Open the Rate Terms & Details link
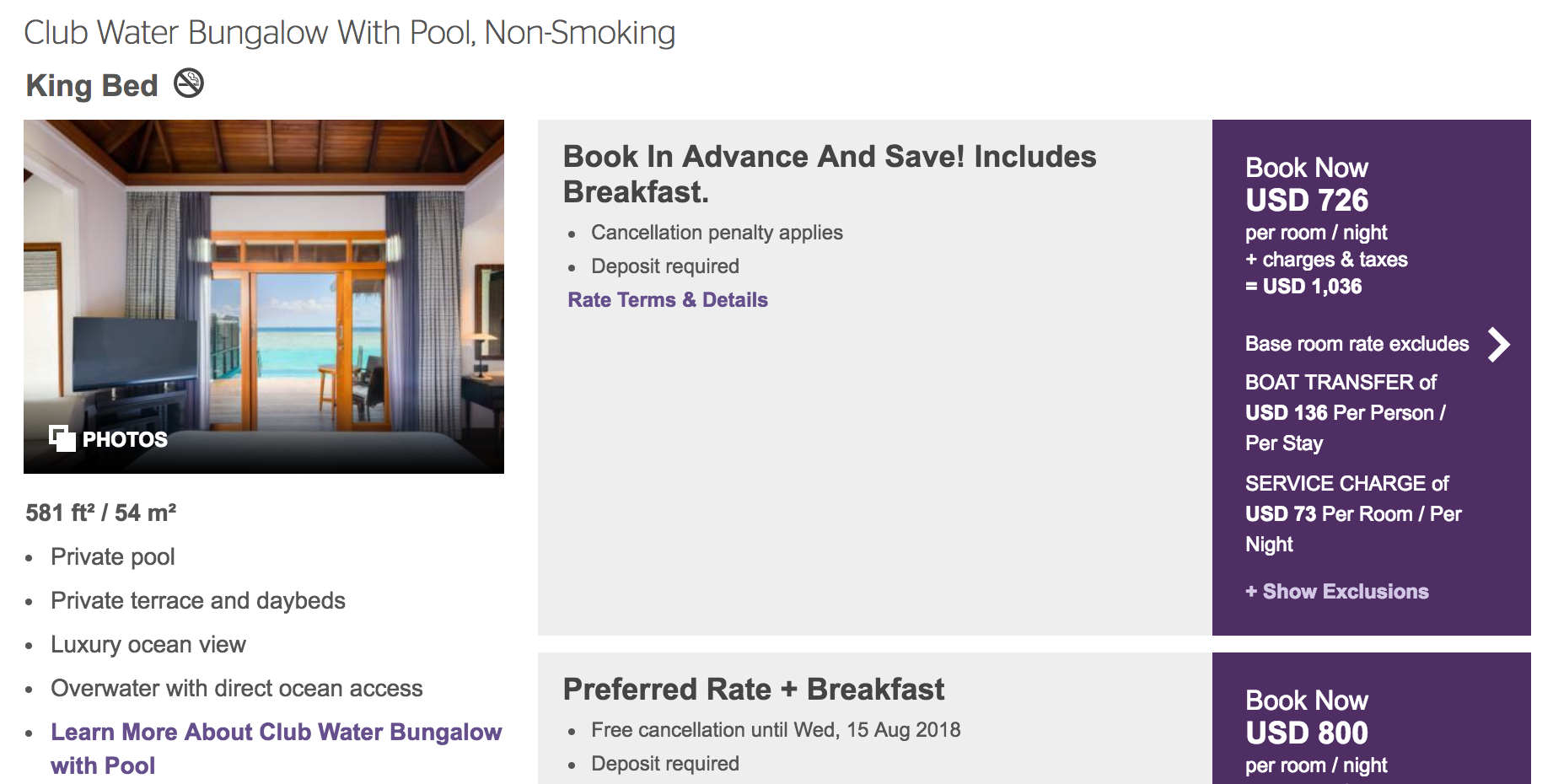 (667, 300)
